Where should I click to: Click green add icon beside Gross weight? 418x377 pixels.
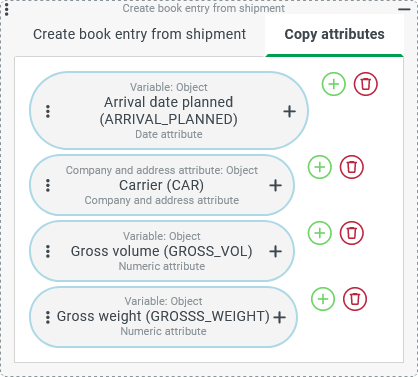coord(323,299)
